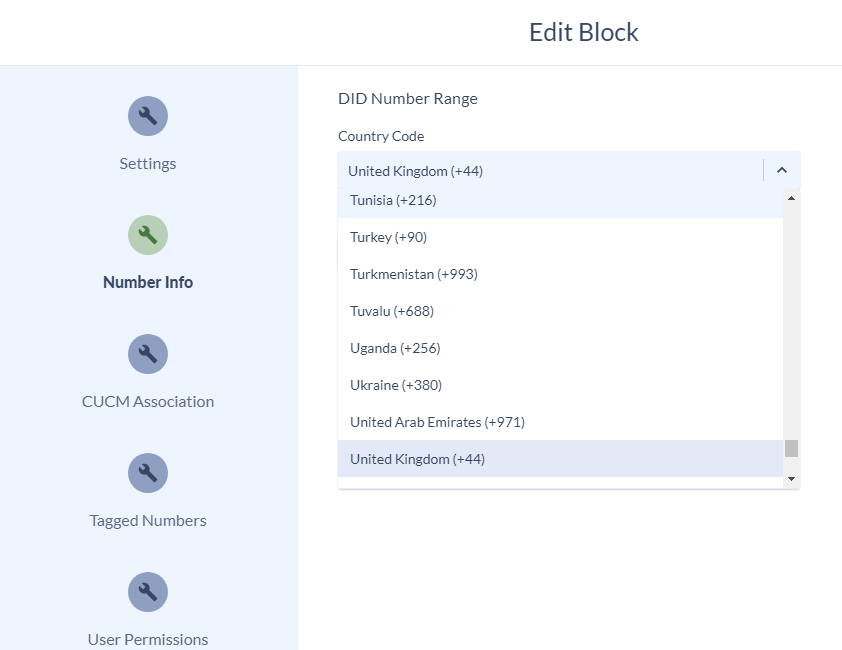Click the dropdown list scroll up arrow
This screenshot has width=842, height=650.
791,198
